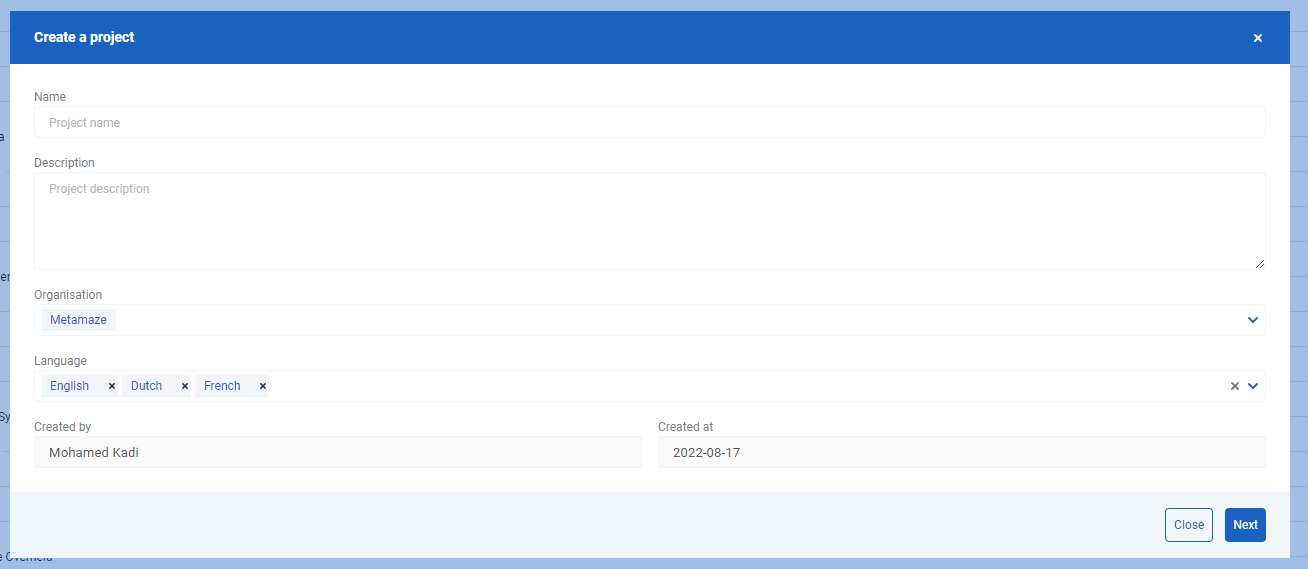Remove the Dutch language tag
The height and width of the screenshot is (569, 1308).
tap(185, 386)
